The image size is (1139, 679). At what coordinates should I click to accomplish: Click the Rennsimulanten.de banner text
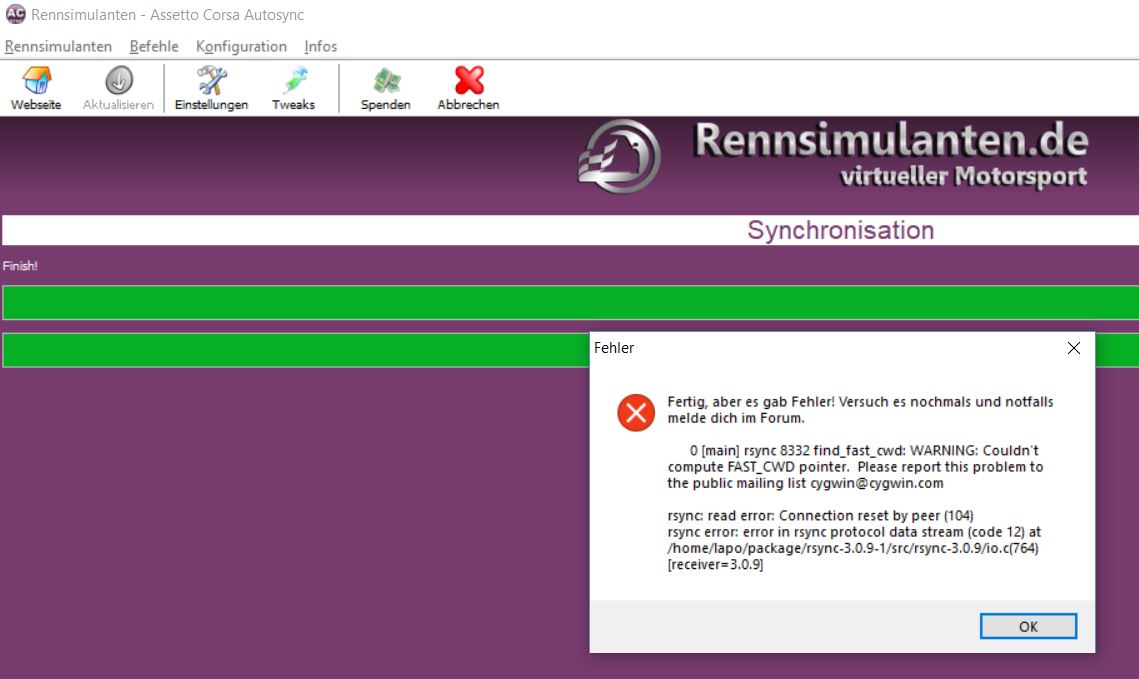890,141
